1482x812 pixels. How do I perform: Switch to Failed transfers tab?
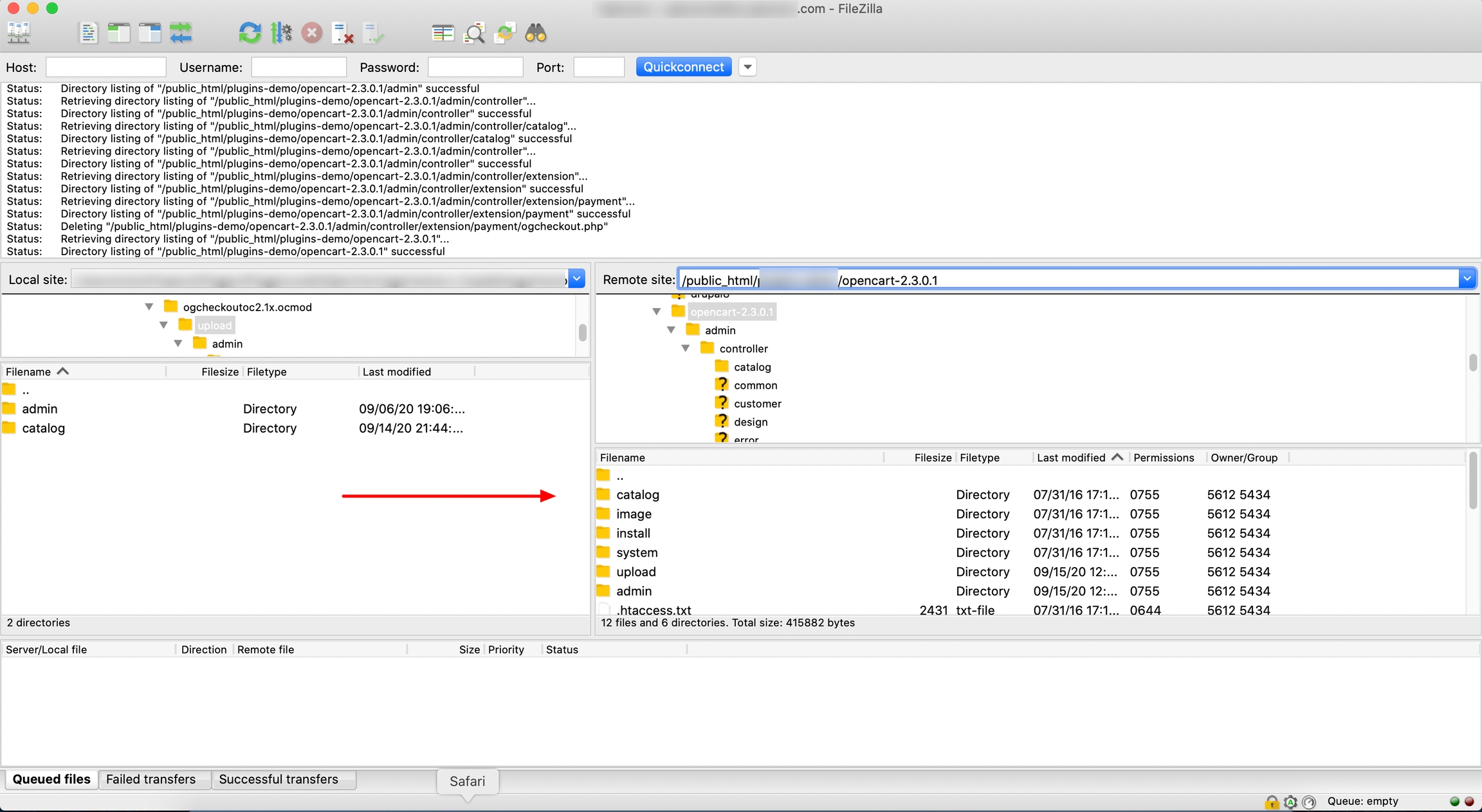(151, 779)
